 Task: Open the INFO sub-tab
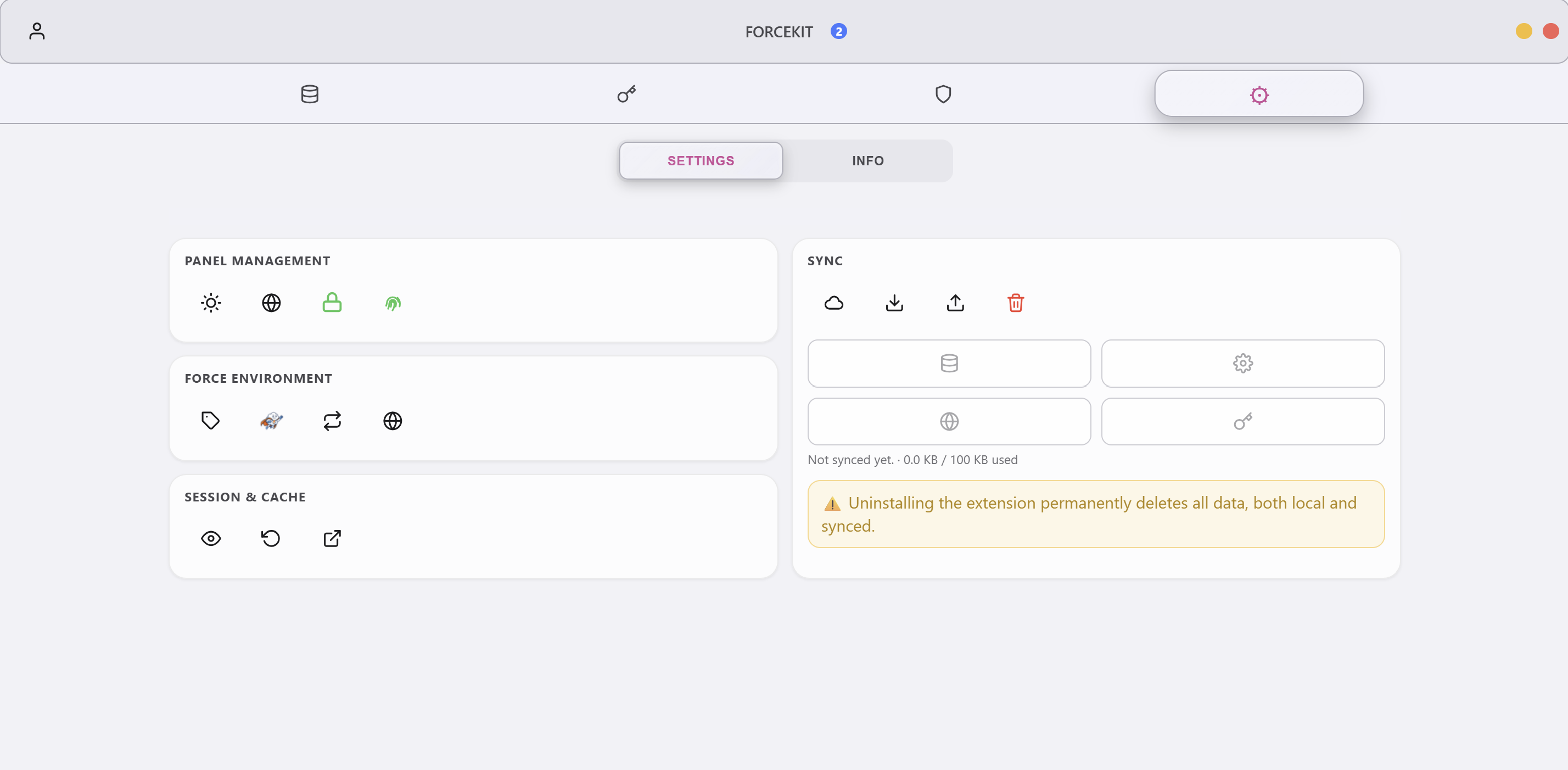point(867,161)
